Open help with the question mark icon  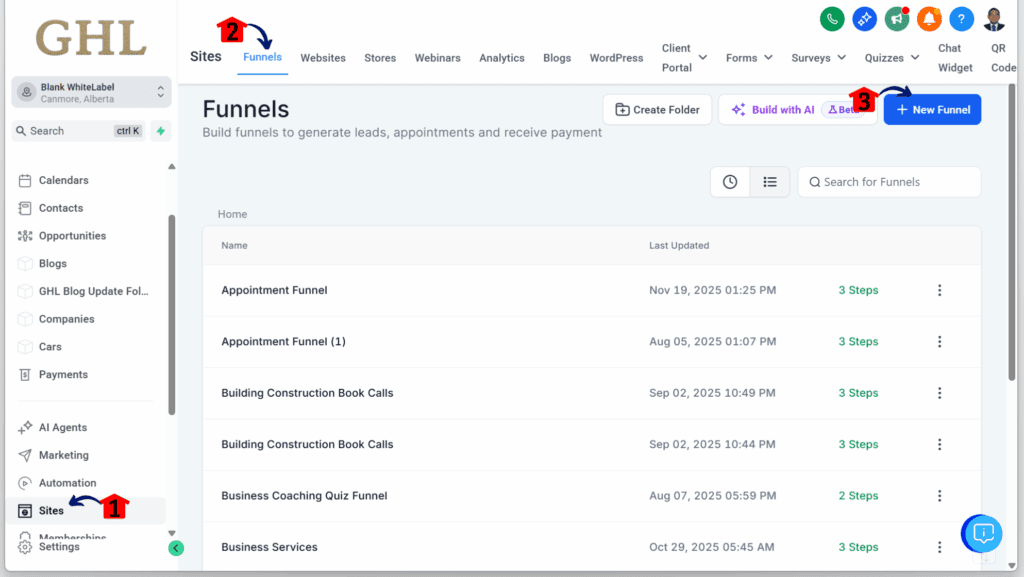[x=961, y=18]
